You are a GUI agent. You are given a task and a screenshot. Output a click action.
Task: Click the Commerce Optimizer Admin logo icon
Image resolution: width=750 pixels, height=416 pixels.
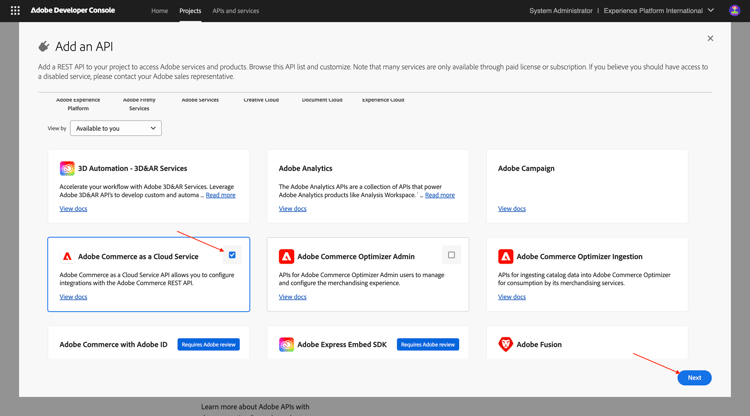click(286, 256)
